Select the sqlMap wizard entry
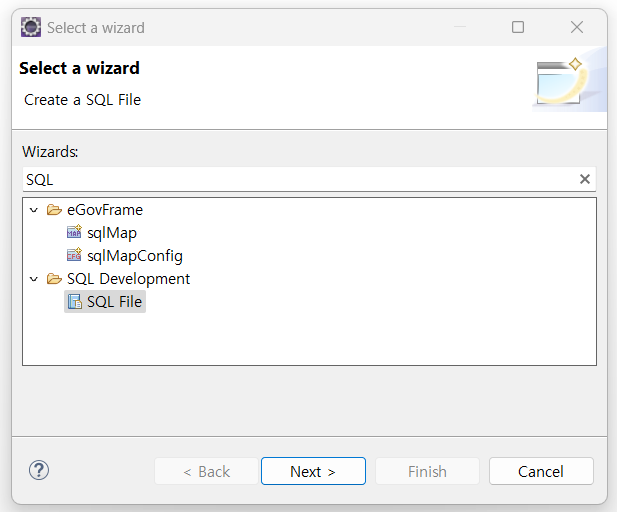617x512 pixels. point(112,233)
